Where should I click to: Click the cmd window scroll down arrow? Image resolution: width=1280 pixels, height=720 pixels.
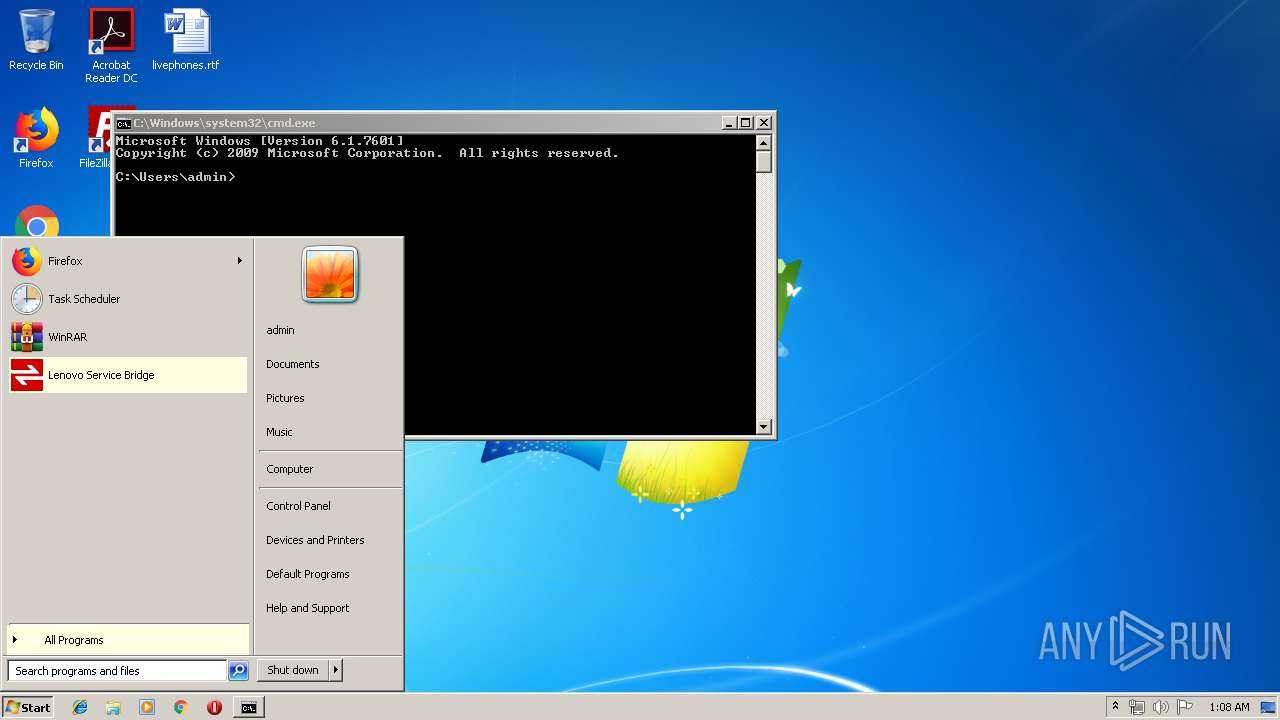pyautogui.click(x=764, y=427)
